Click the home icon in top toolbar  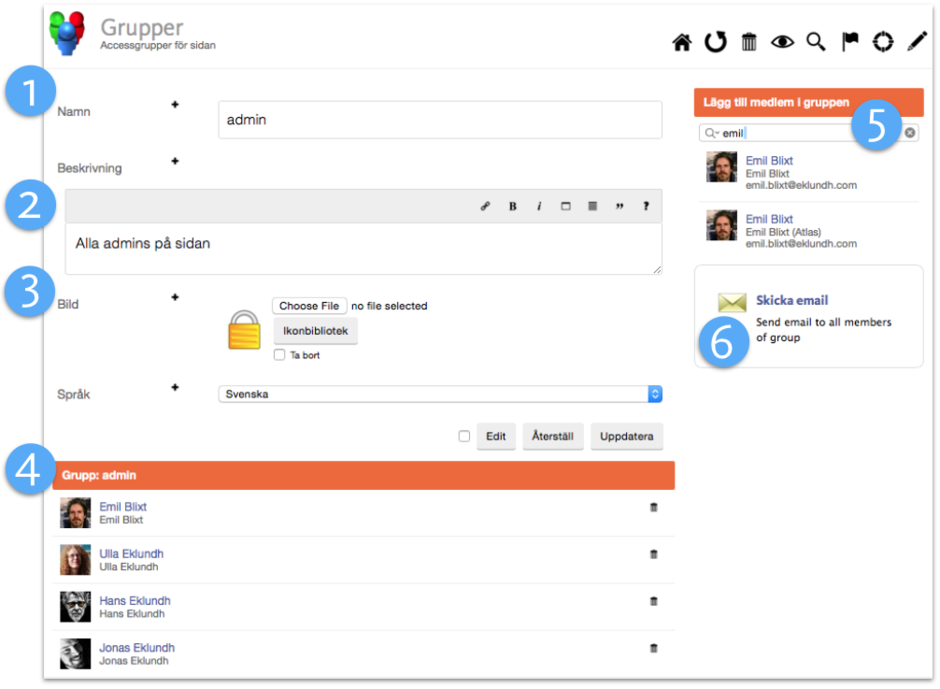(681, 42)
